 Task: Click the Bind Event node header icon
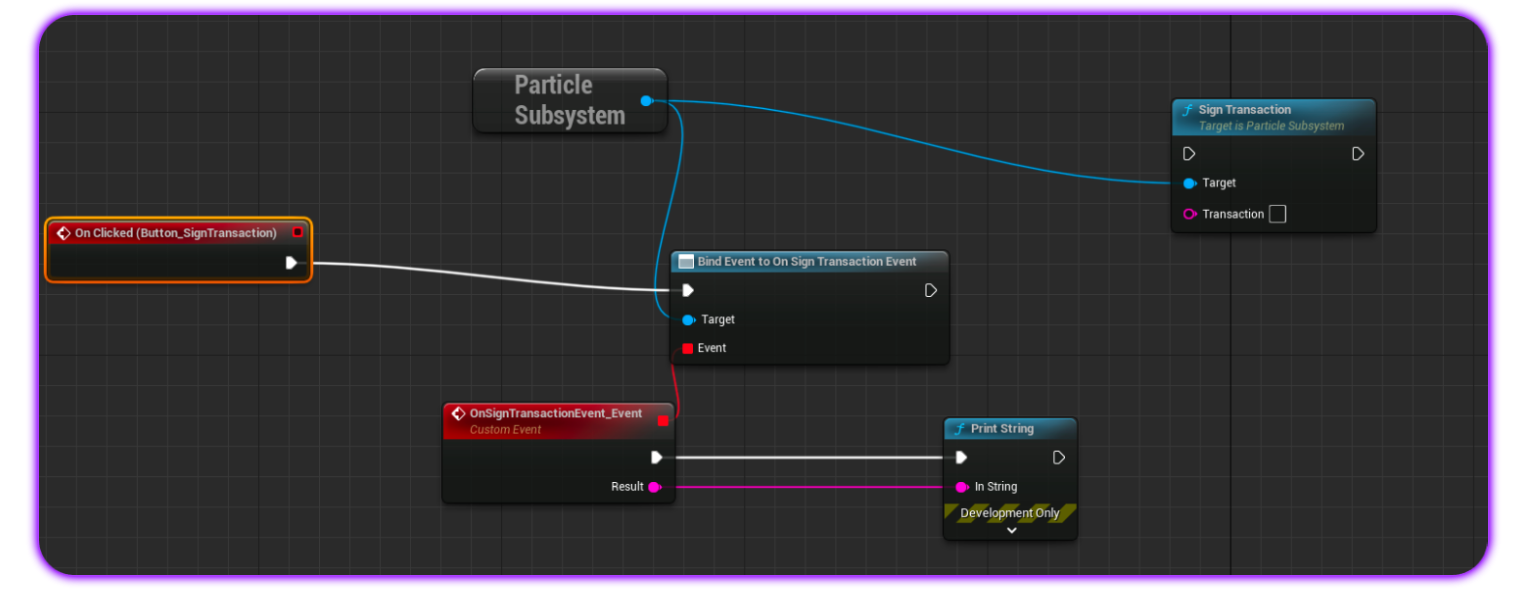[x=686, y=261]
